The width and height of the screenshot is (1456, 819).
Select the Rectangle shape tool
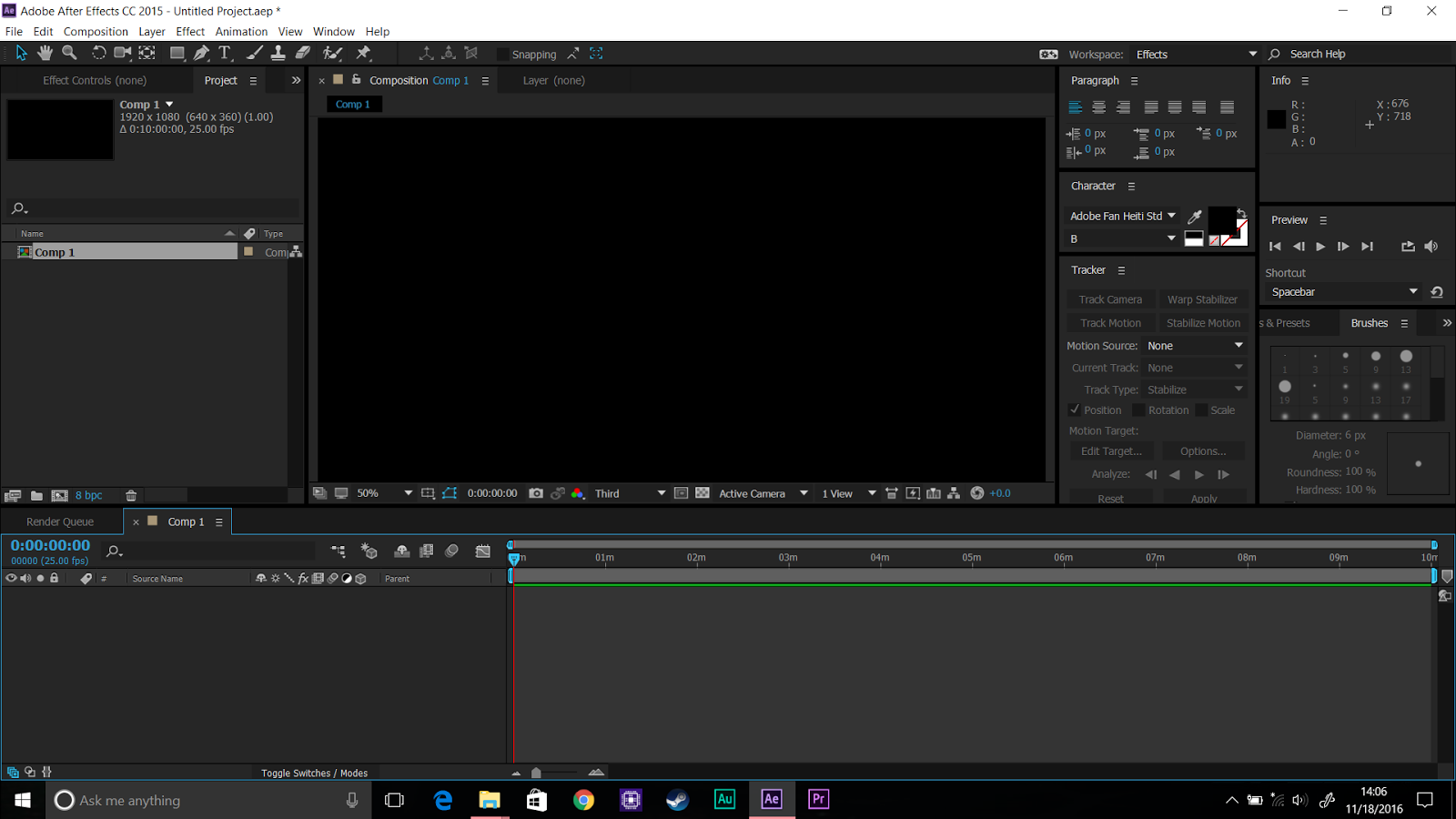177,54
